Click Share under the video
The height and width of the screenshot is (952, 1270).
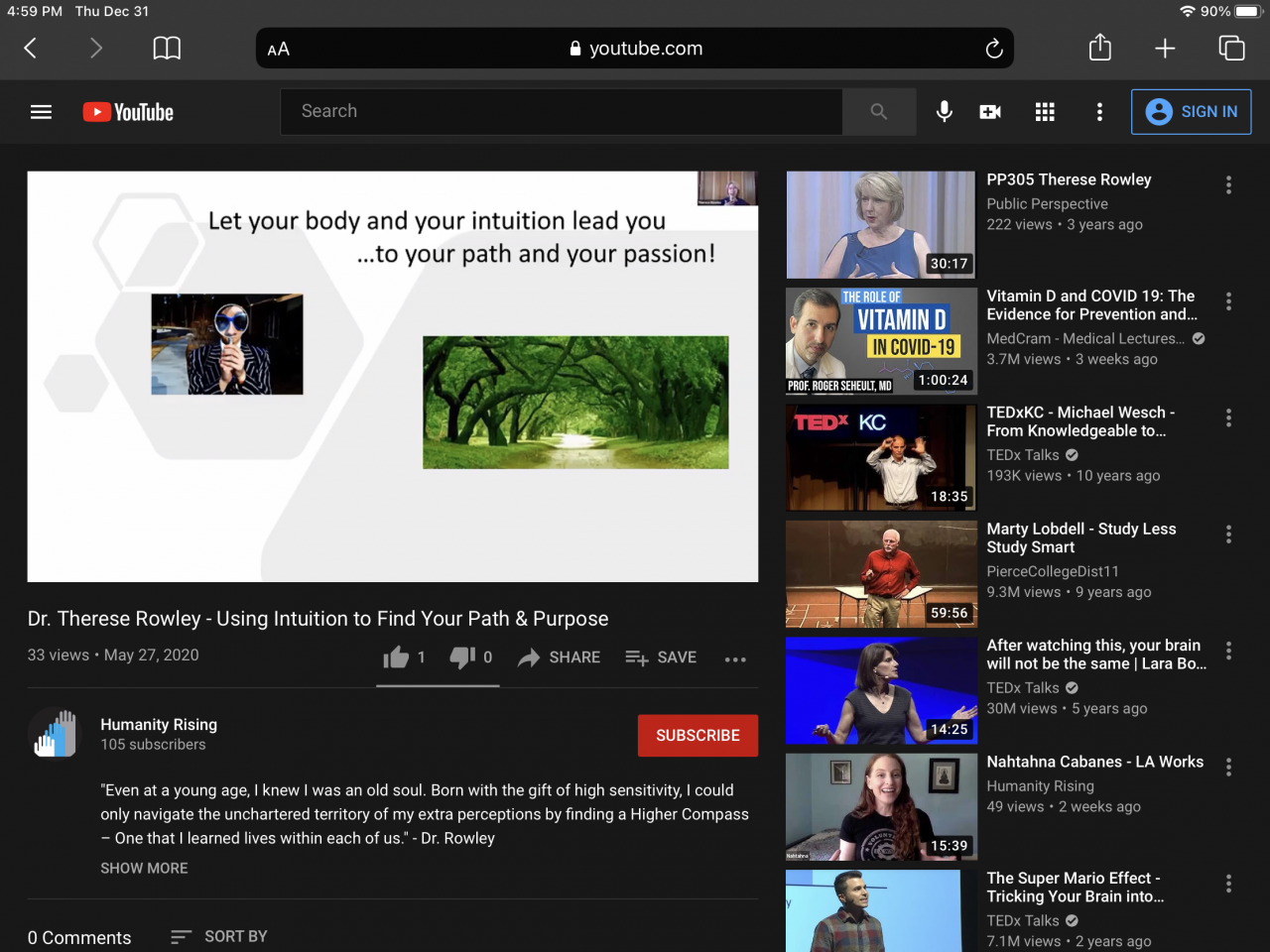tap(560, 657)
